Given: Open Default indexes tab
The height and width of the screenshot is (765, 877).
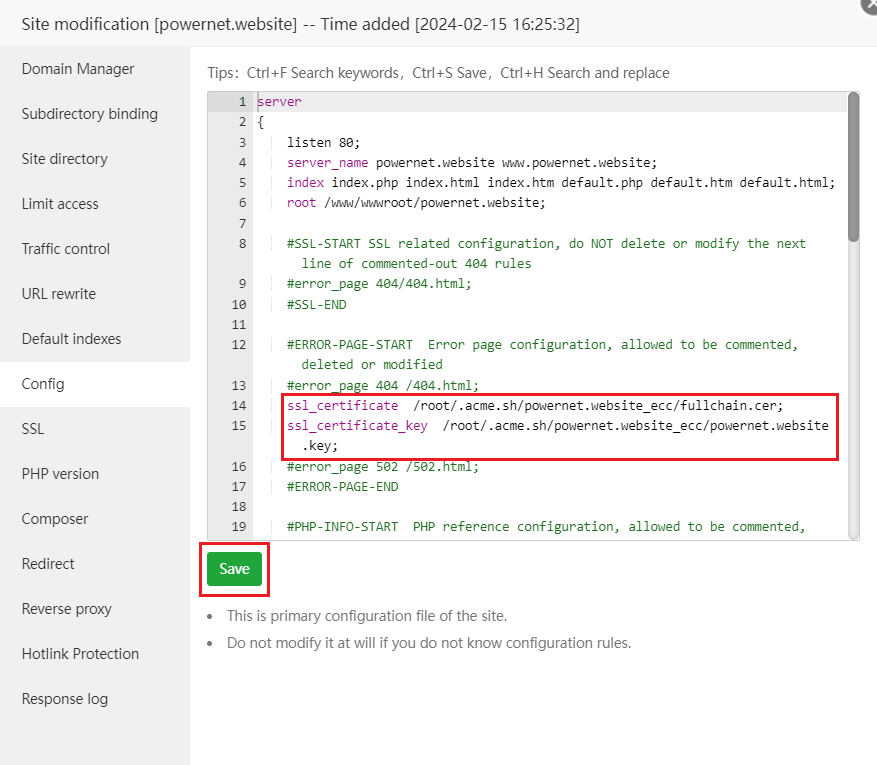Looking at the screenshot, I should 72,339.
